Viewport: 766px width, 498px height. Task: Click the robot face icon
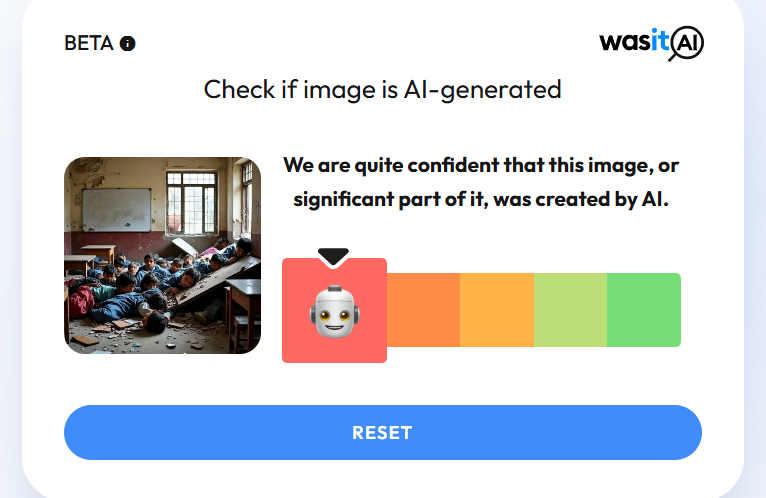pos(334,311)
